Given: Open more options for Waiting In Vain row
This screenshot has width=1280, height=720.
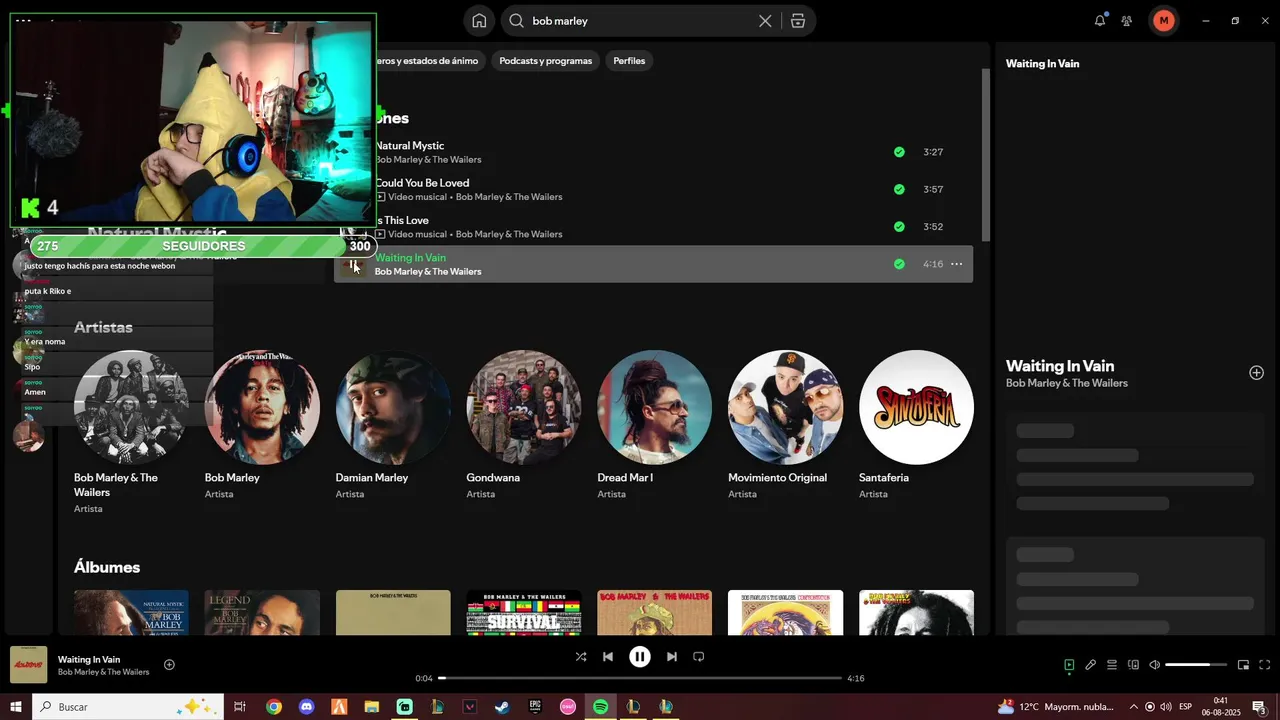Looking at the screenshot, I should click(x=956, y=264).
